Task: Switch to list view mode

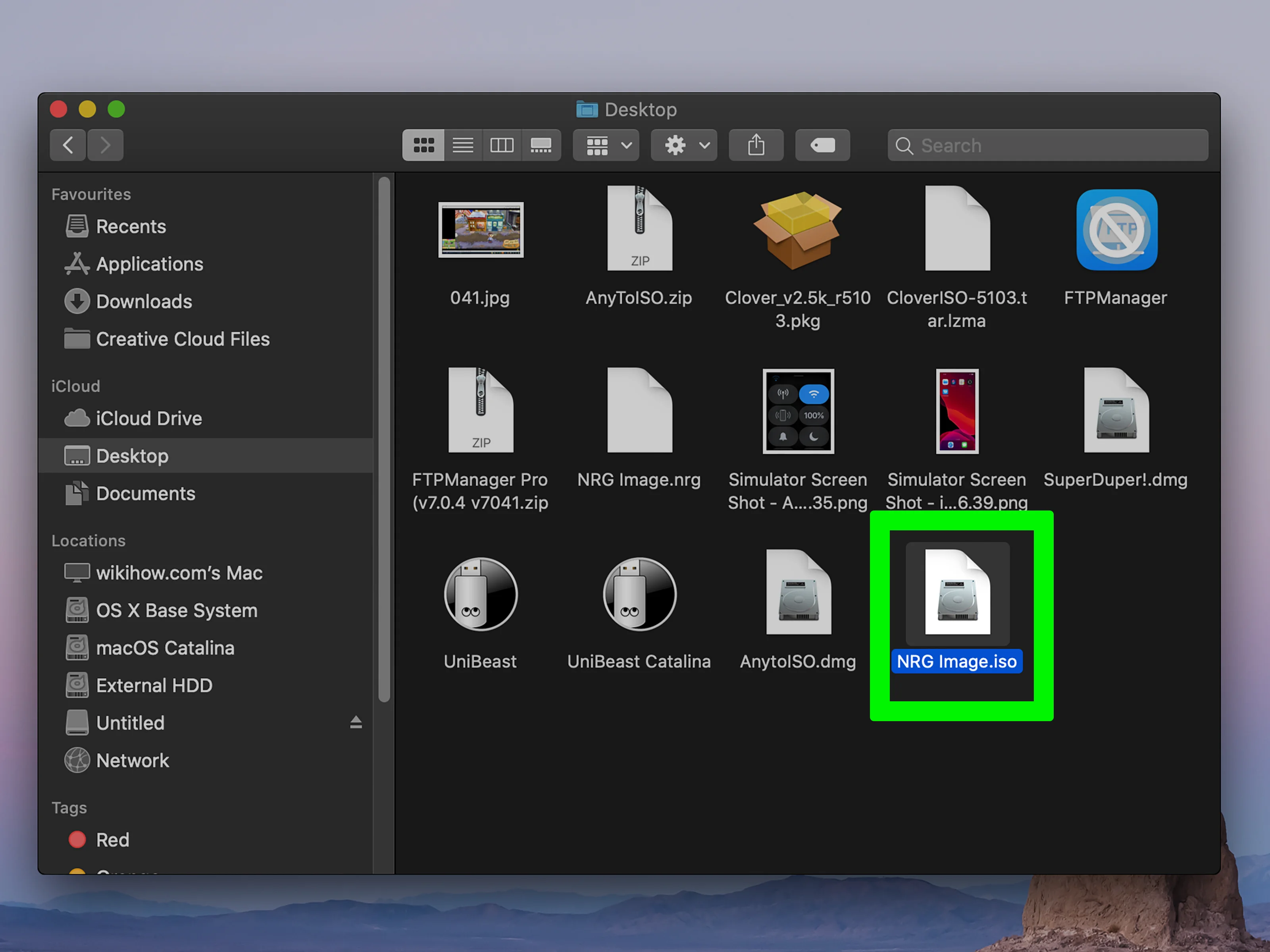Action: tap(463, 145)
